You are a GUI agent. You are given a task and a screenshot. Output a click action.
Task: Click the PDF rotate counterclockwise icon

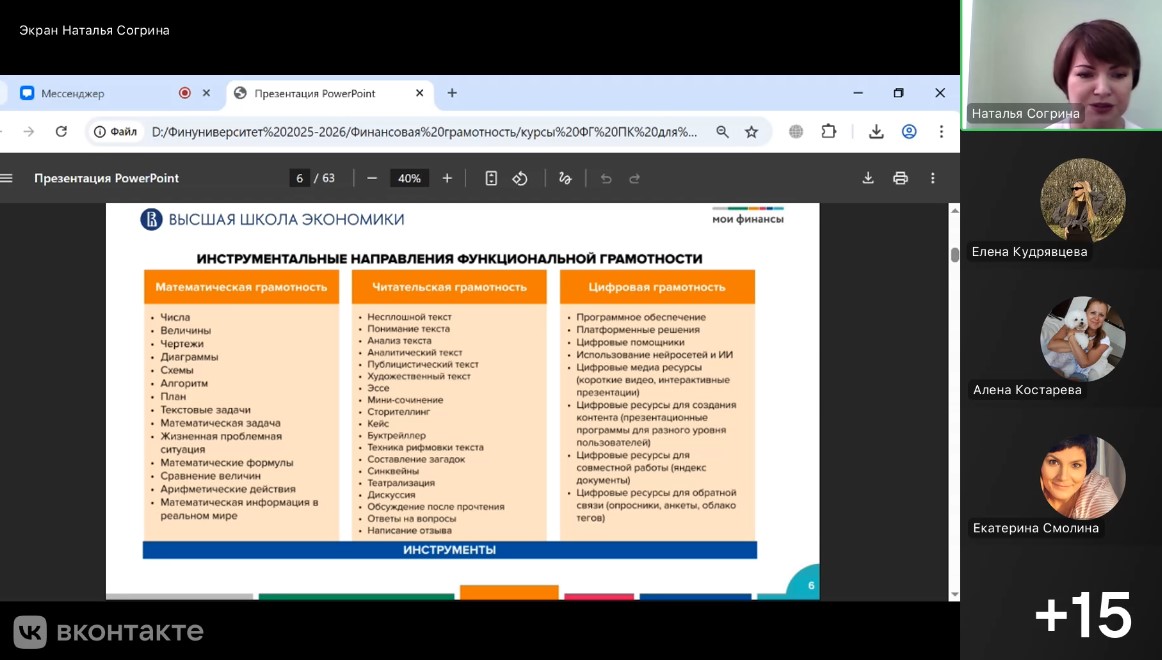pos(520,178)
